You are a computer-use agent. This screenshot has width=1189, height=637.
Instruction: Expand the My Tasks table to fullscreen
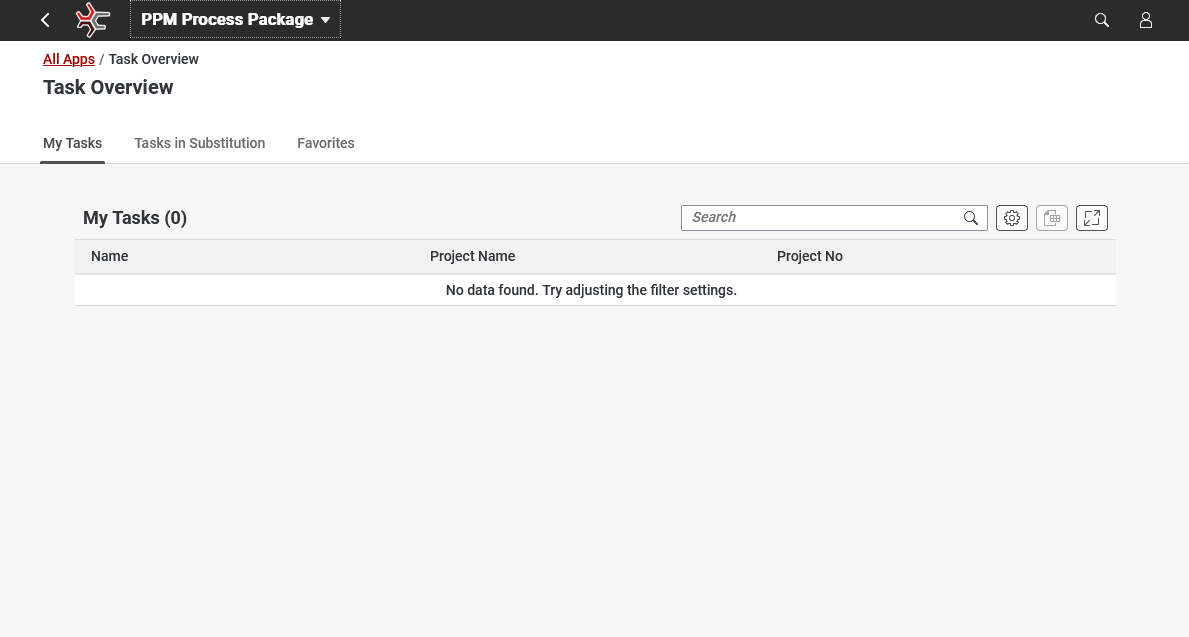click(1092, 218)
